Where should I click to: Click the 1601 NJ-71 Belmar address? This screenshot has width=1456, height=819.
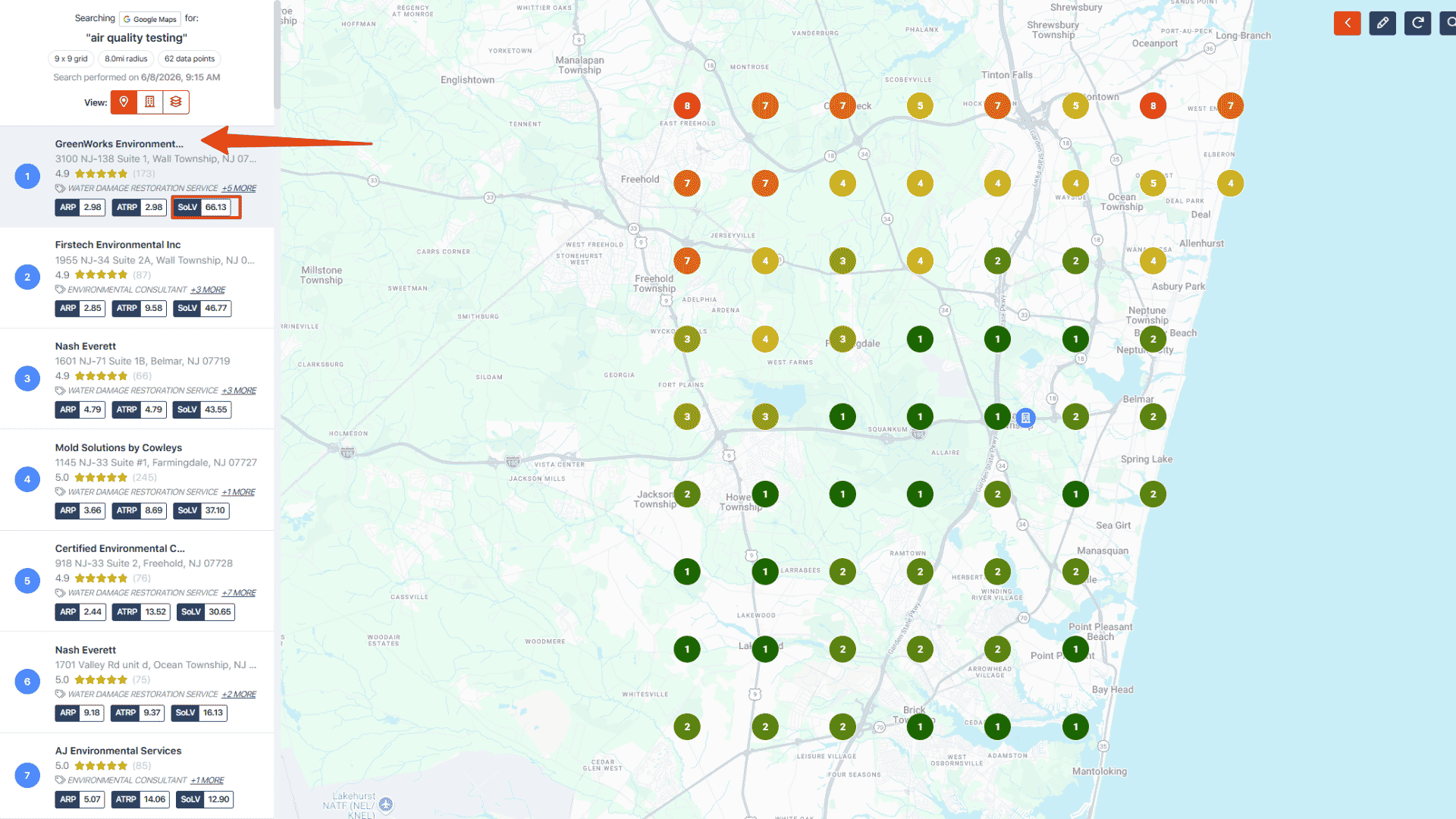143,361
